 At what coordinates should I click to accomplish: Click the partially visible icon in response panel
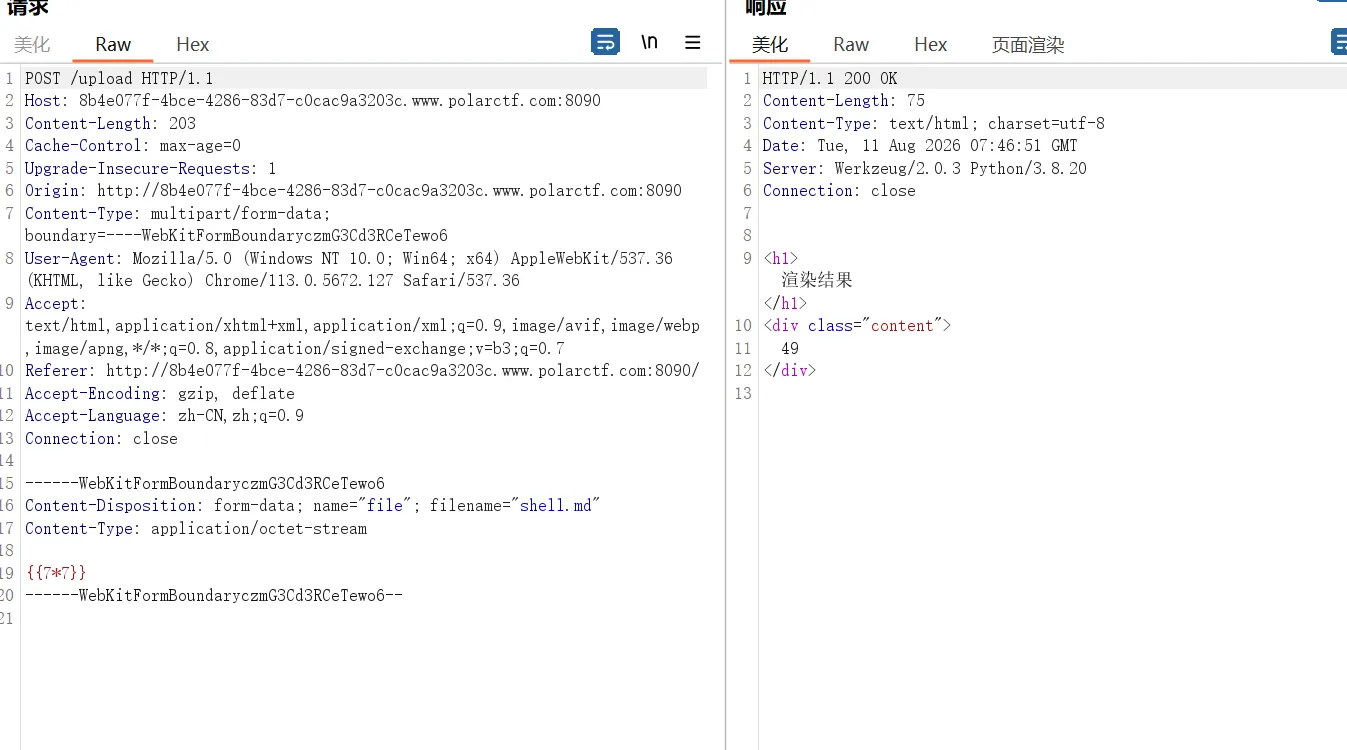1339,42
